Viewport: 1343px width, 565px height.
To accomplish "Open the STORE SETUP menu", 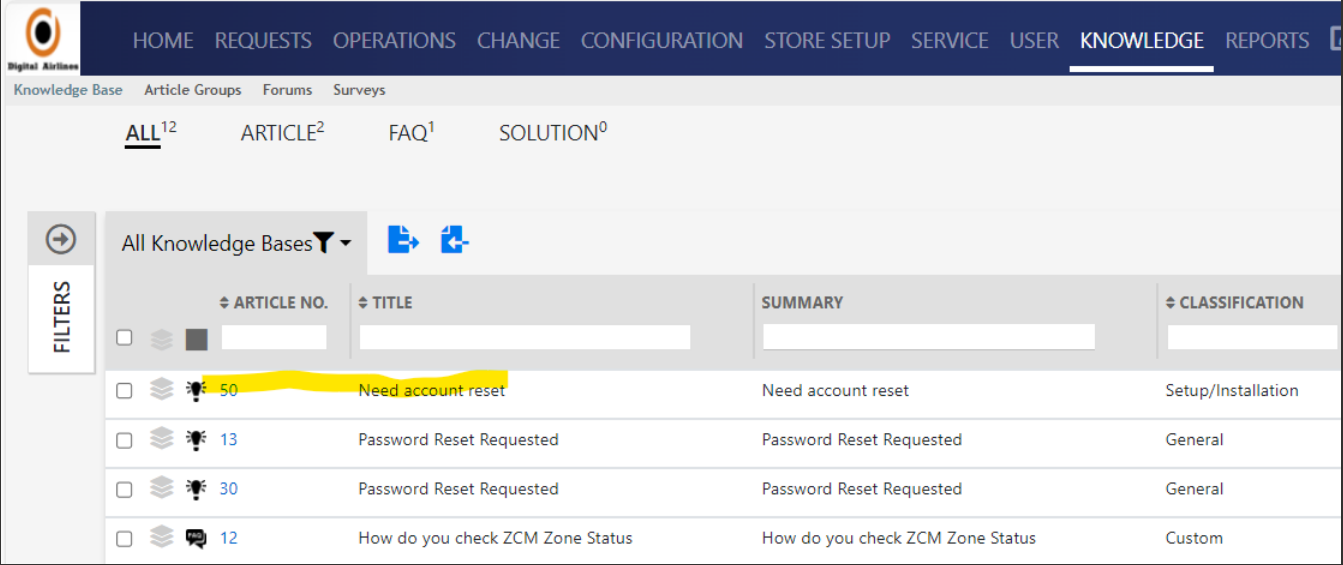I will coord(827,41).
